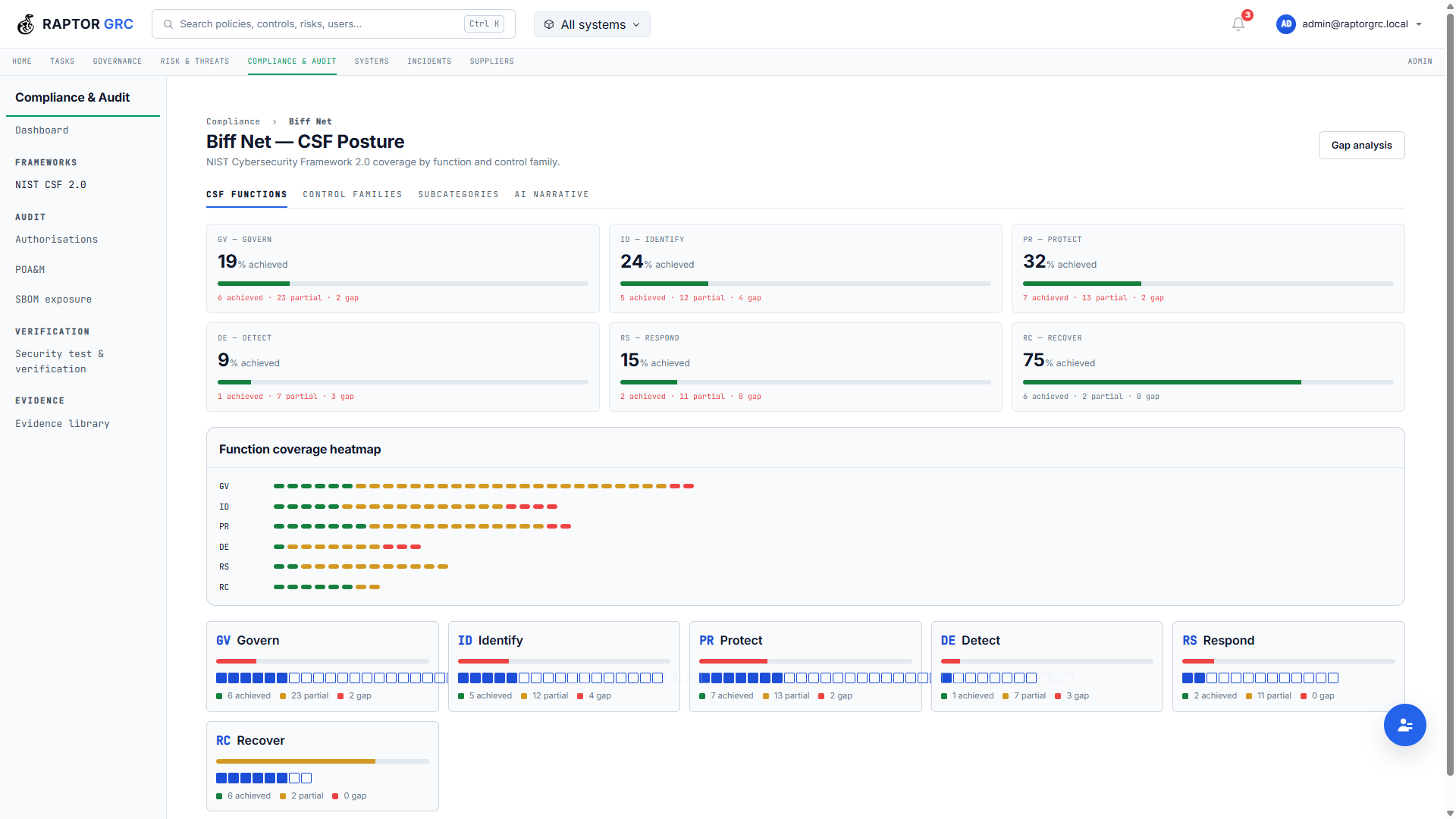The image size is (1456, 819).
Task: Open the Tasks nav item
Action: tap(62, 61)
